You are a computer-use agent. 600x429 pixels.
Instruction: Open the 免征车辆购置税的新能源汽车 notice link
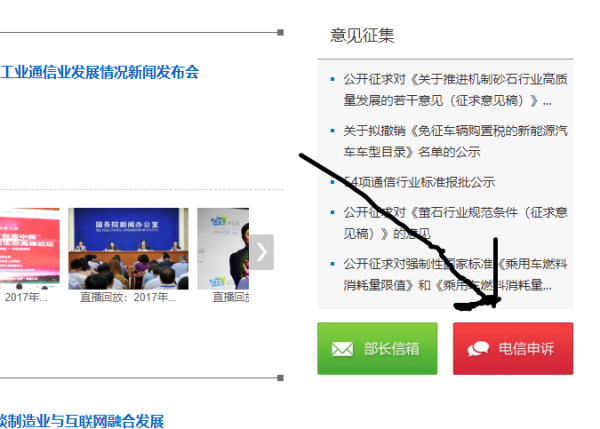[x=455, y=141]
